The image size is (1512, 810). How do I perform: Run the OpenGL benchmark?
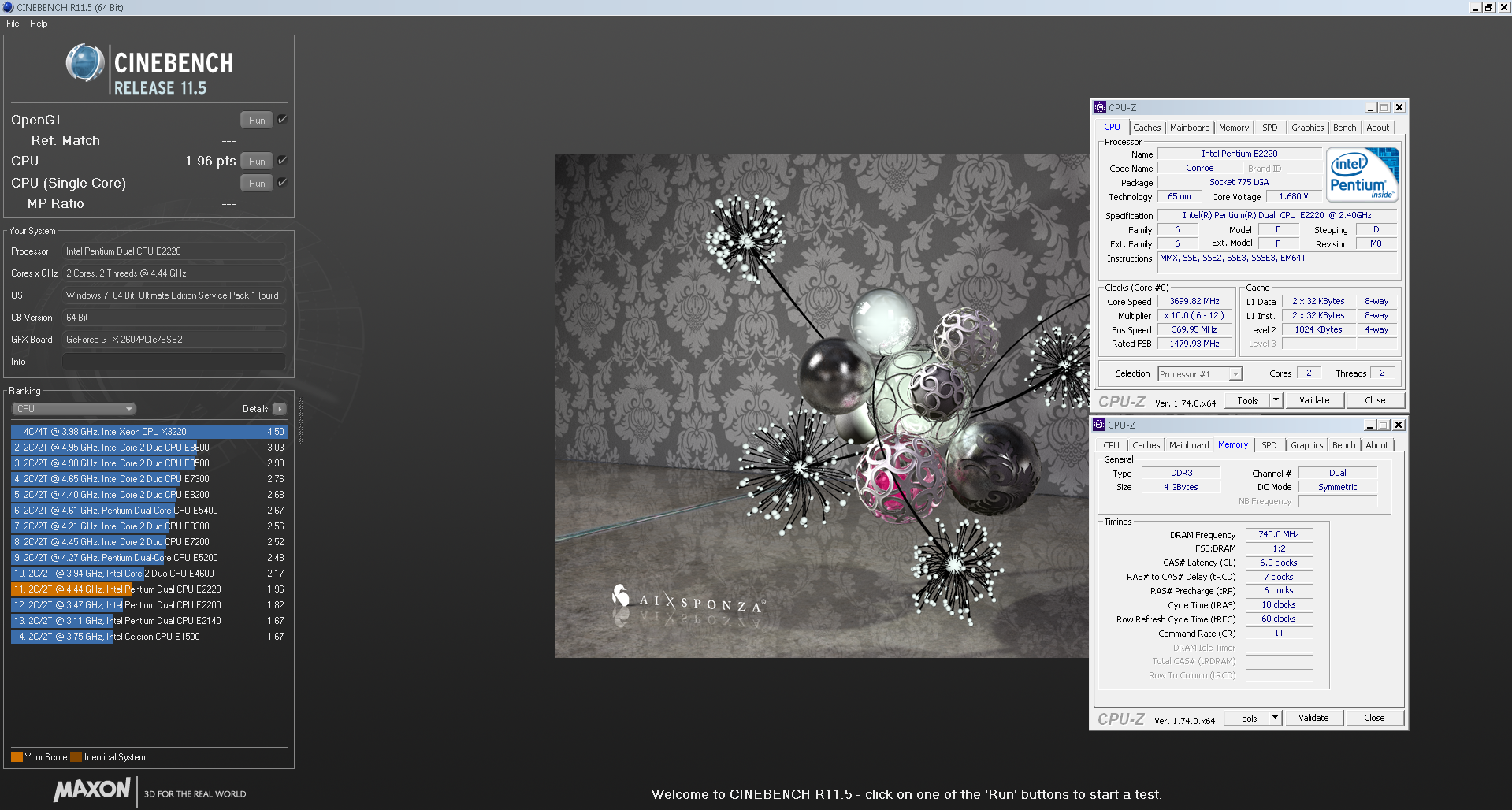(x=257, y=121)
